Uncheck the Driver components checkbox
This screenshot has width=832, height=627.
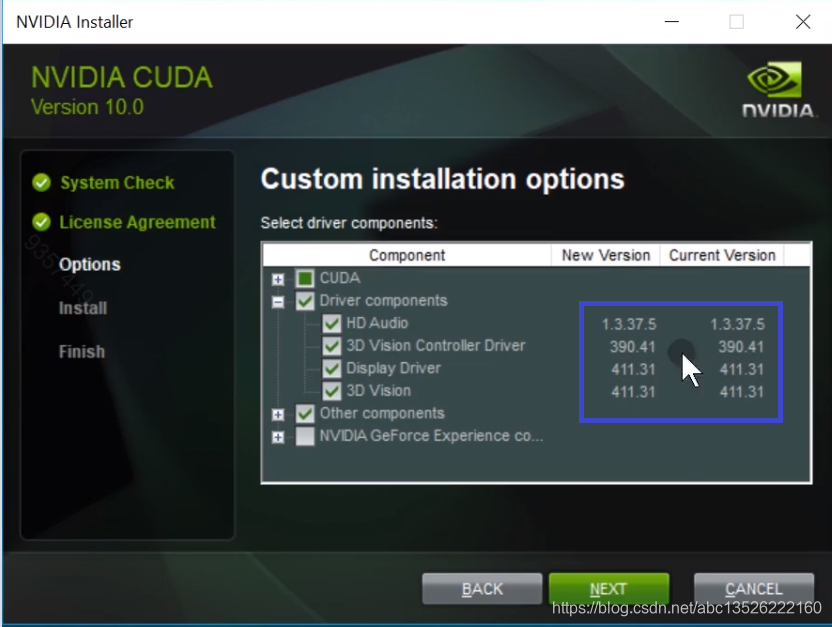pyautogui.click(x=305, y=301)
